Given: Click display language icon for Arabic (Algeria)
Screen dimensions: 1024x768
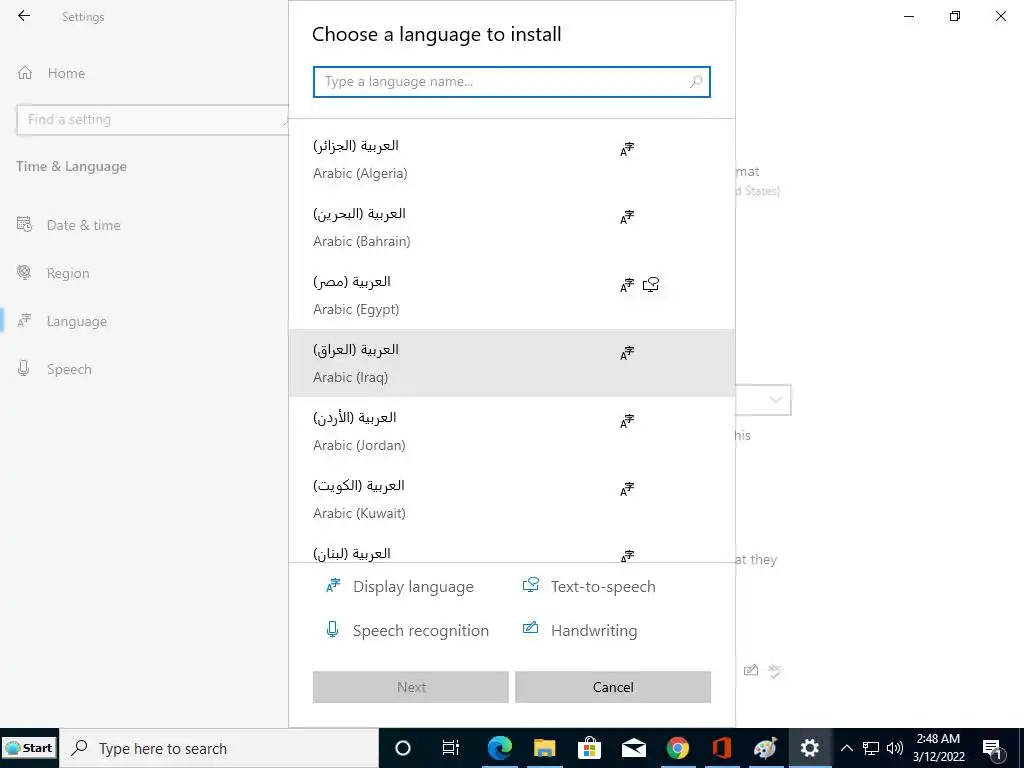Looking at the screenshot, I should click(x=627, y=150).
